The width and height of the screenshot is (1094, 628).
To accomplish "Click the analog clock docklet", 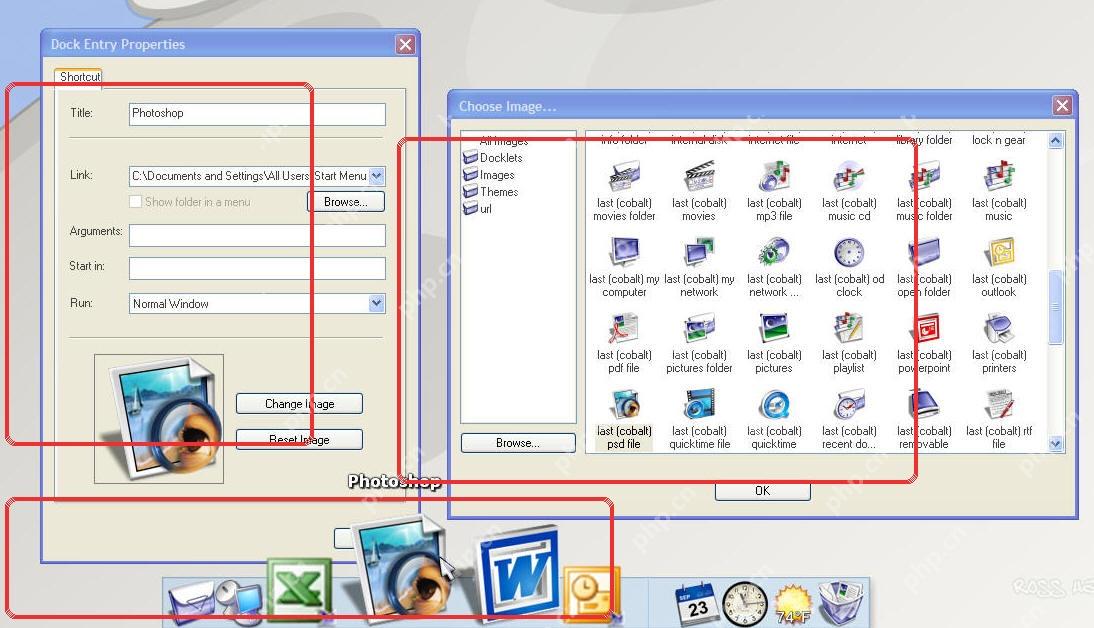I will click(744, 604).
